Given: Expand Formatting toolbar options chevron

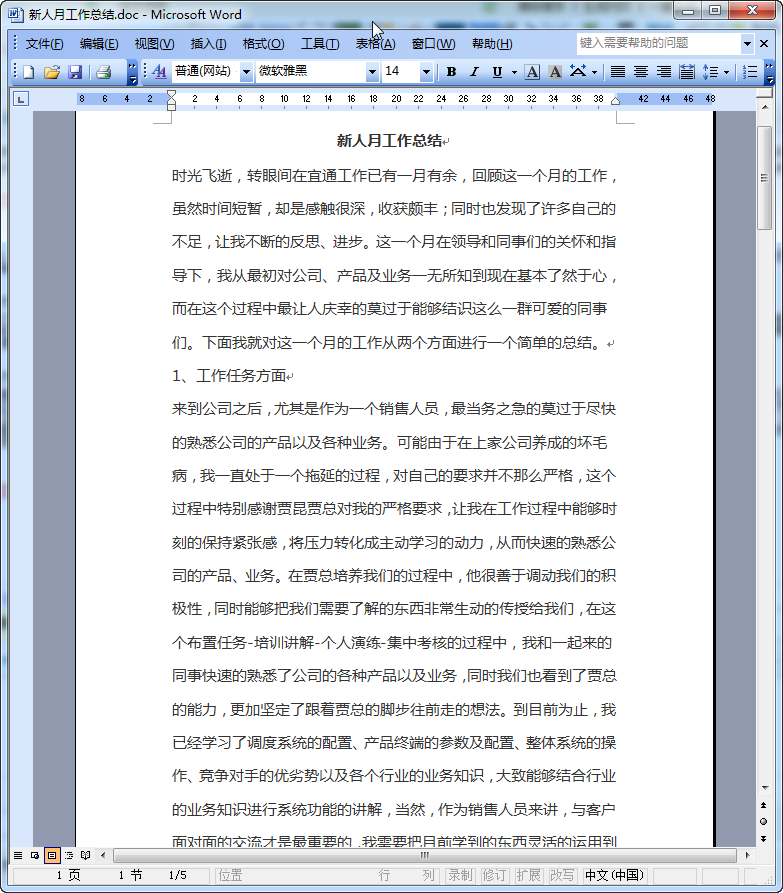Looking at the screenshot, I should click(769, 72).
